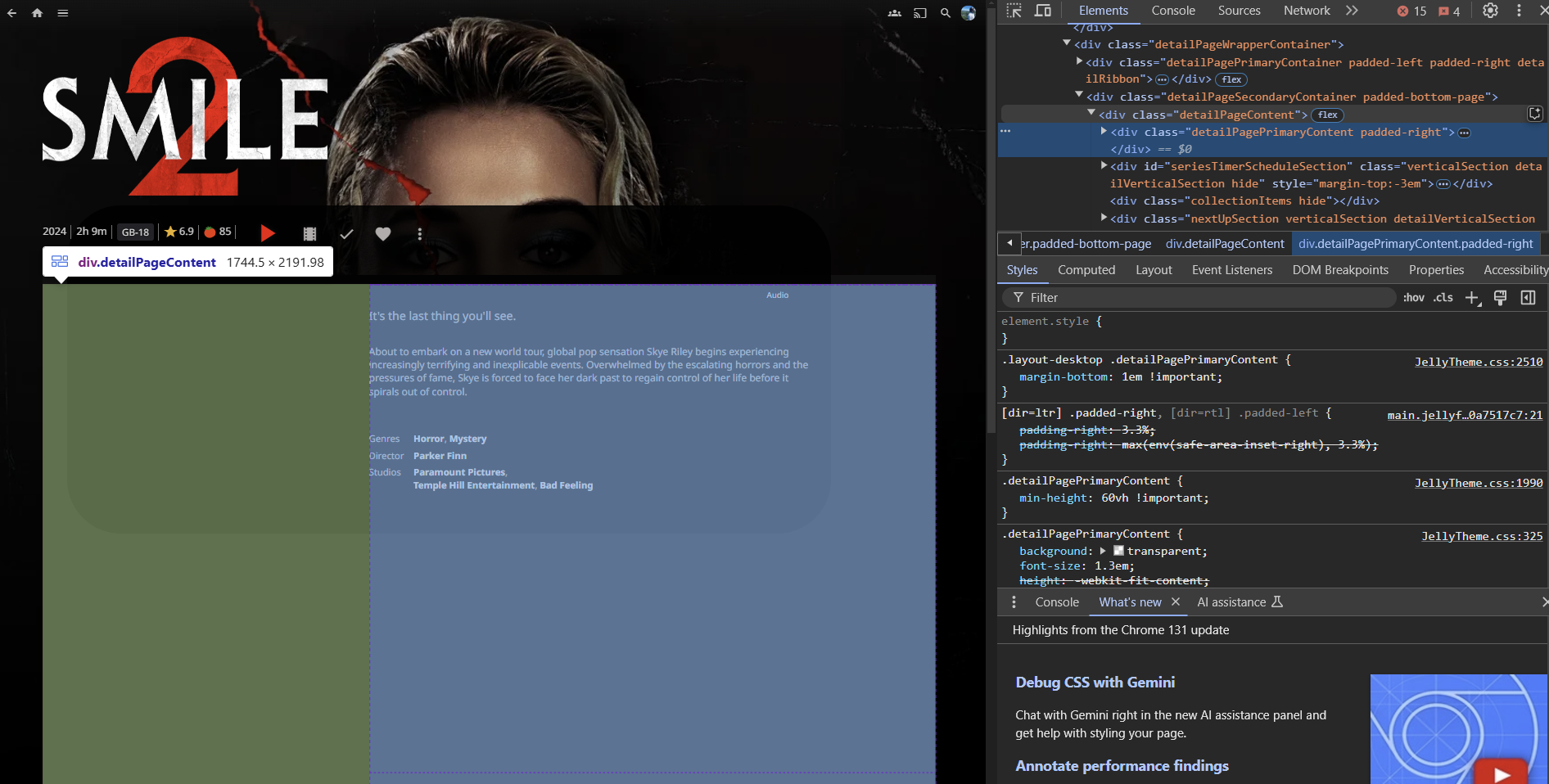Open the Computed styles tab
The height and width of the screenshot is (784, 1549).
[1086, 270]
